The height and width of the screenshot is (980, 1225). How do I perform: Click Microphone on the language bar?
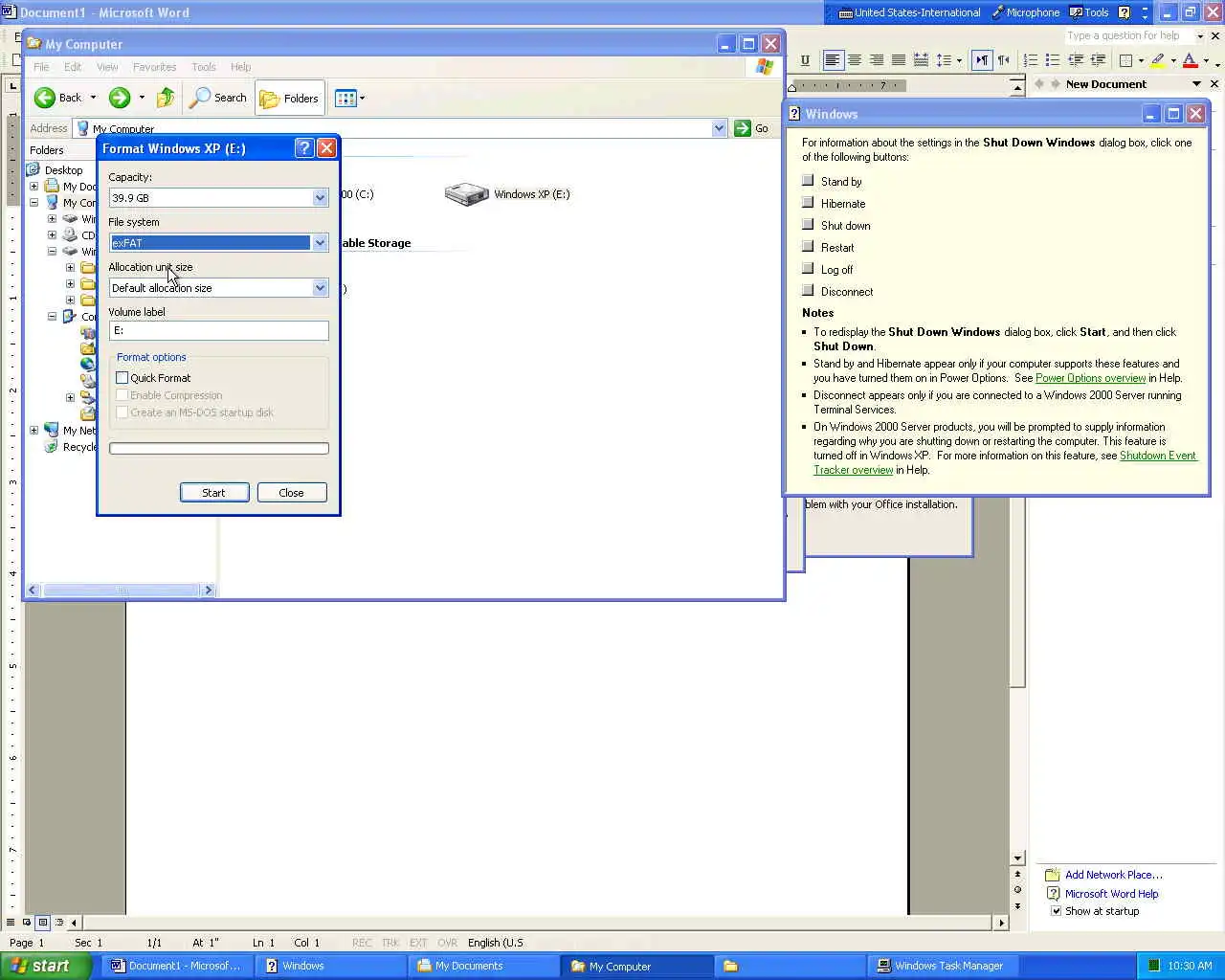[x=1026, y=12]
